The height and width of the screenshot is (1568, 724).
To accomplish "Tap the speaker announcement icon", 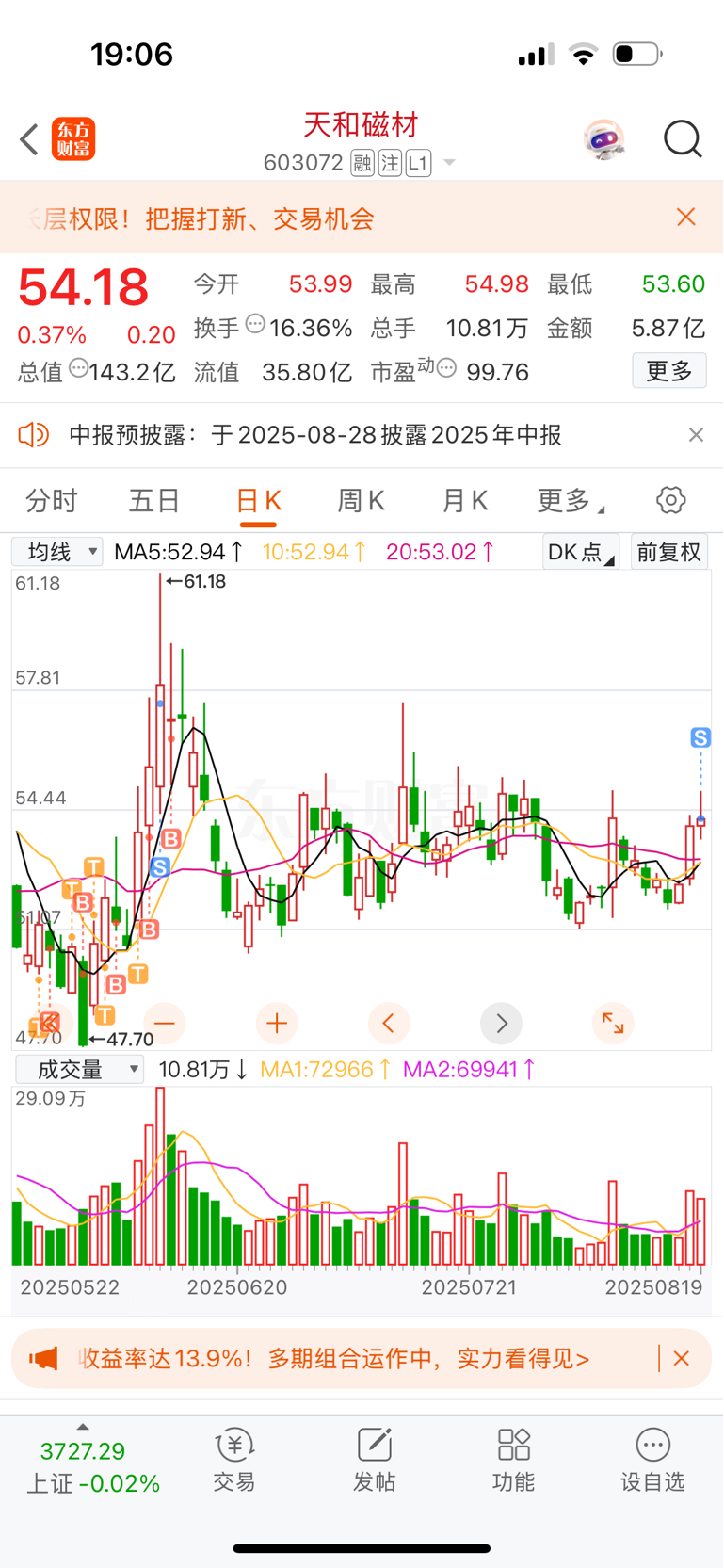I will tap(34, 434).
